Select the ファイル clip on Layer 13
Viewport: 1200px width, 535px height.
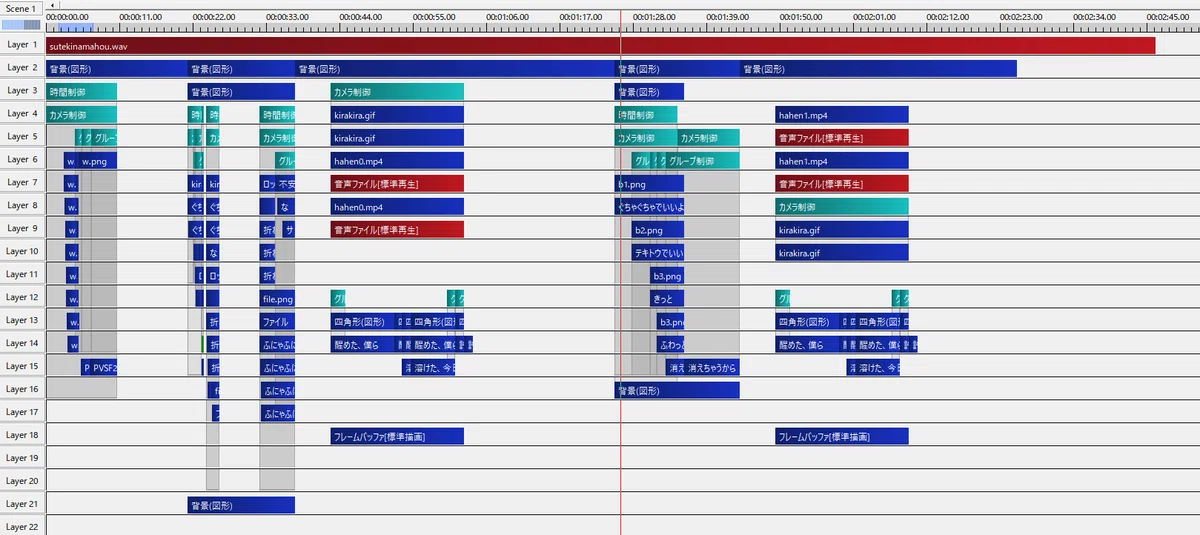[x=277, y=322]
